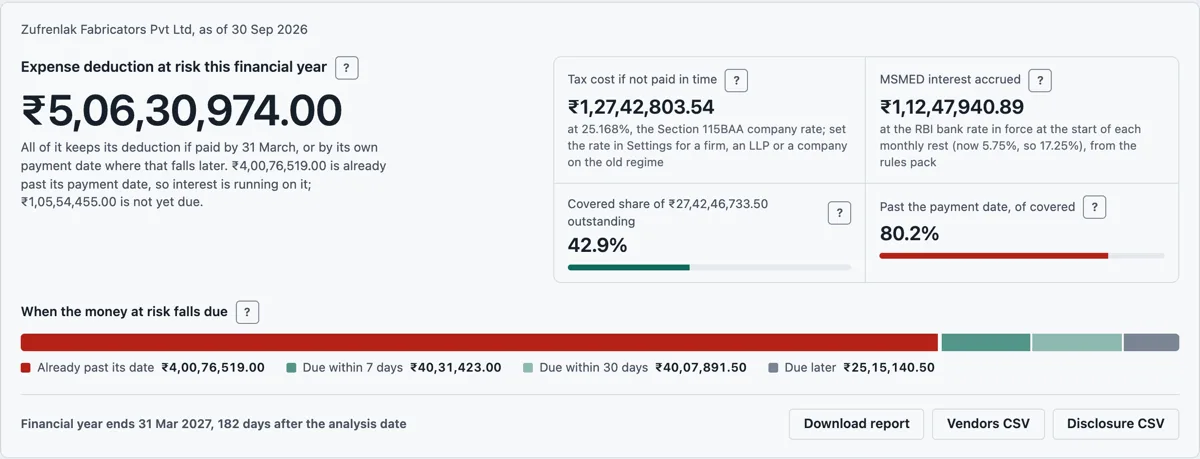The width and height of the screenshot is (1200, 459).
Task: Click the red Already past its date swatch
Action: tap(26, 368)
